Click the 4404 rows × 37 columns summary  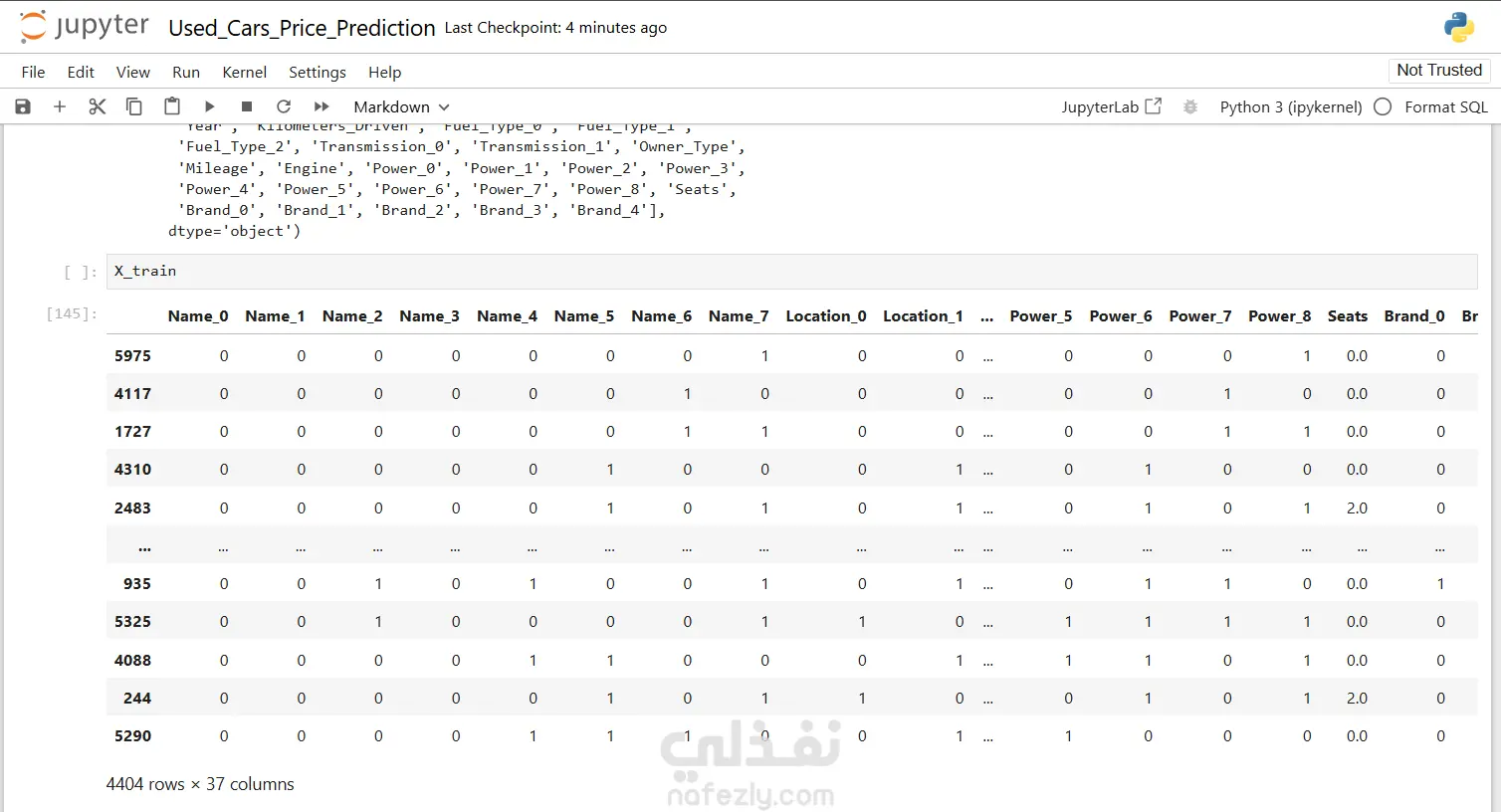[200, 784]
